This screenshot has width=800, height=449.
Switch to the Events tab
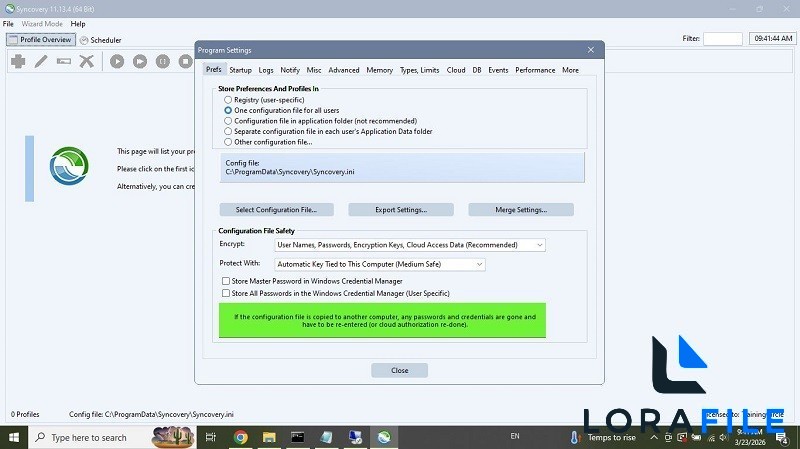(x=498, y=70)
